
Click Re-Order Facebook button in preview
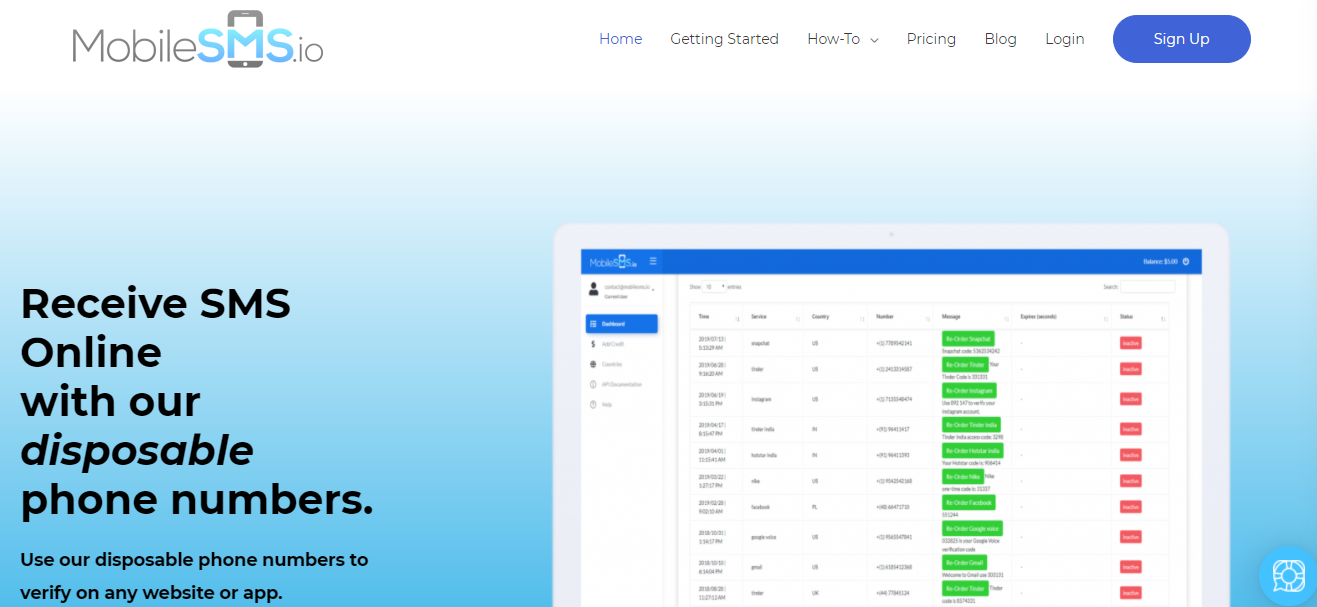(x=968, y=502)
